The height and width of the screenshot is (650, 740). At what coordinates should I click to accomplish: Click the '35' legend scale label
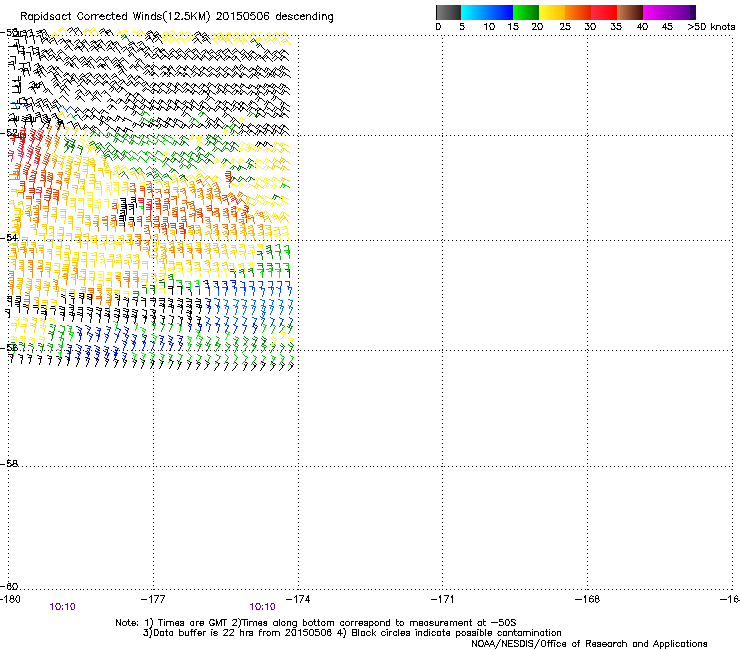(x=616, y=27)
